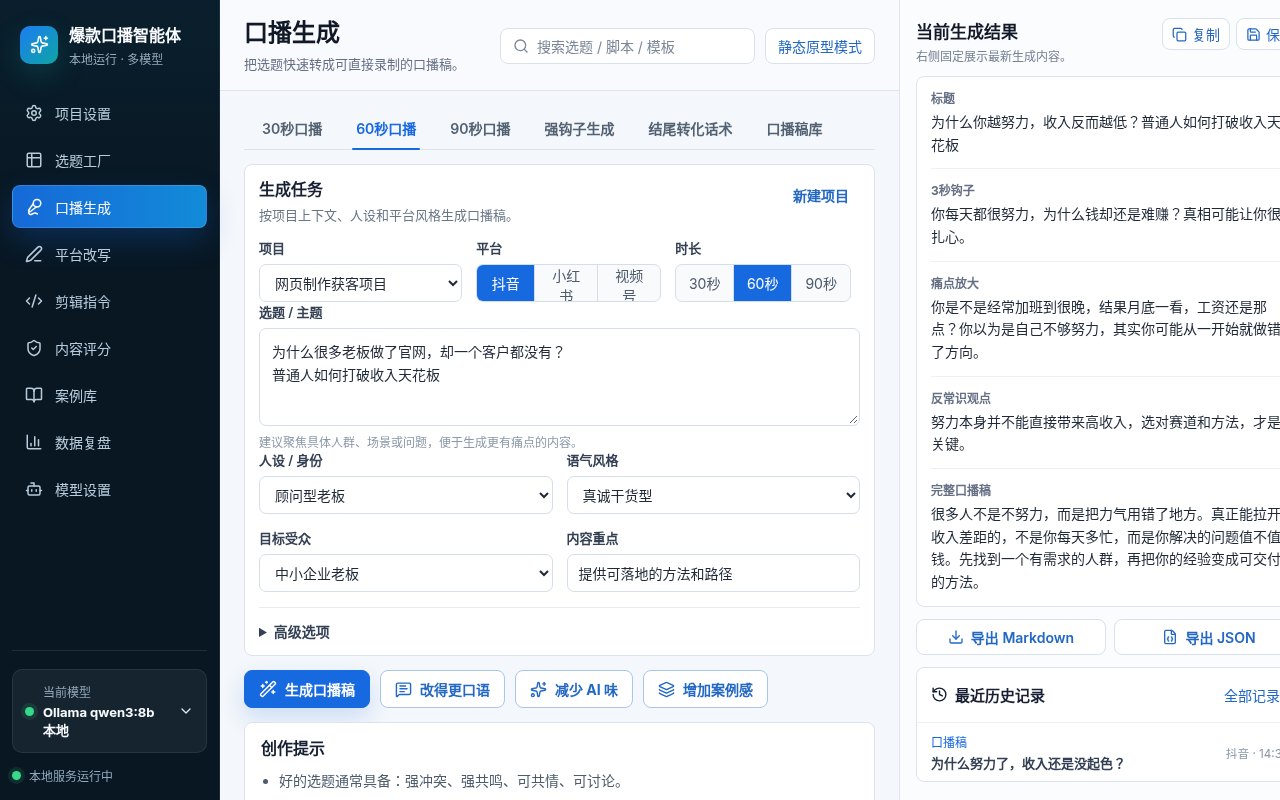Screen dimensions: 1280x800
Task: Click the download icon in 导出 Markdown
Action: [956, 637]
